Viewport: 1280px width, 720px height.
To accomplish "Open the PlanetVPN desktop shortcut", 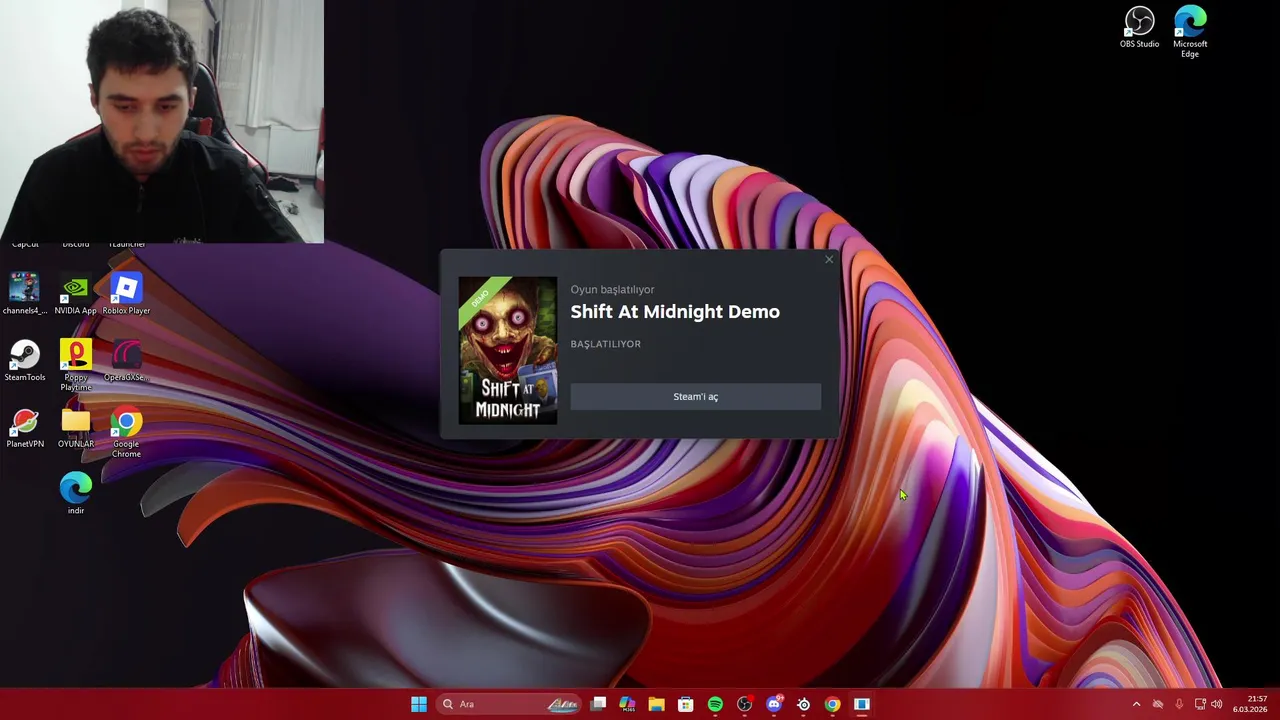I will point(25,428).
